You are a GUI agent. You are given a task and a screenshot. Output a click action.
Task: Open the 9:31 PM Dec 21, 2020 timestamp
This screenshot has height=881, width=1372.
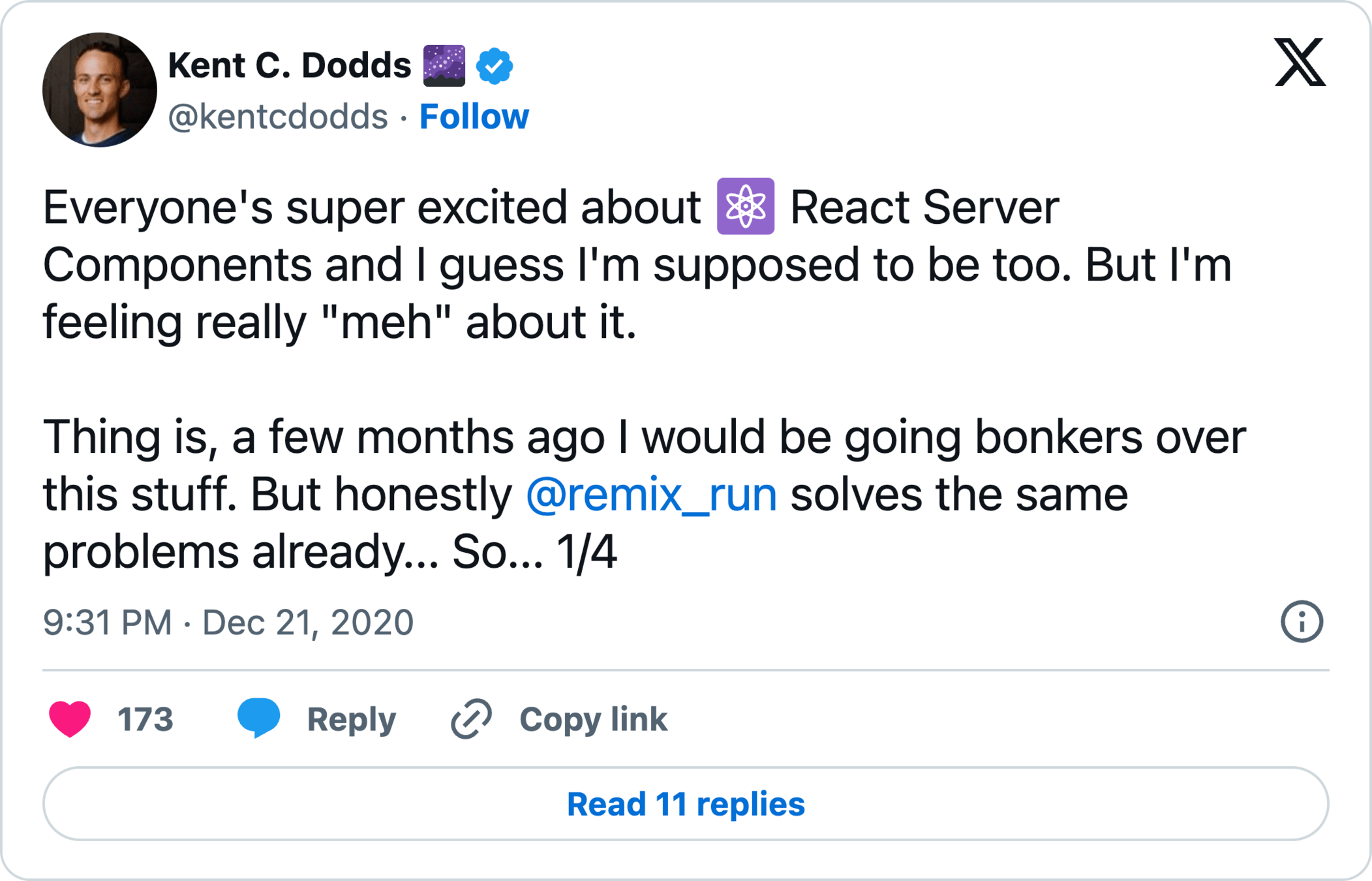click(x=228, y=622)
